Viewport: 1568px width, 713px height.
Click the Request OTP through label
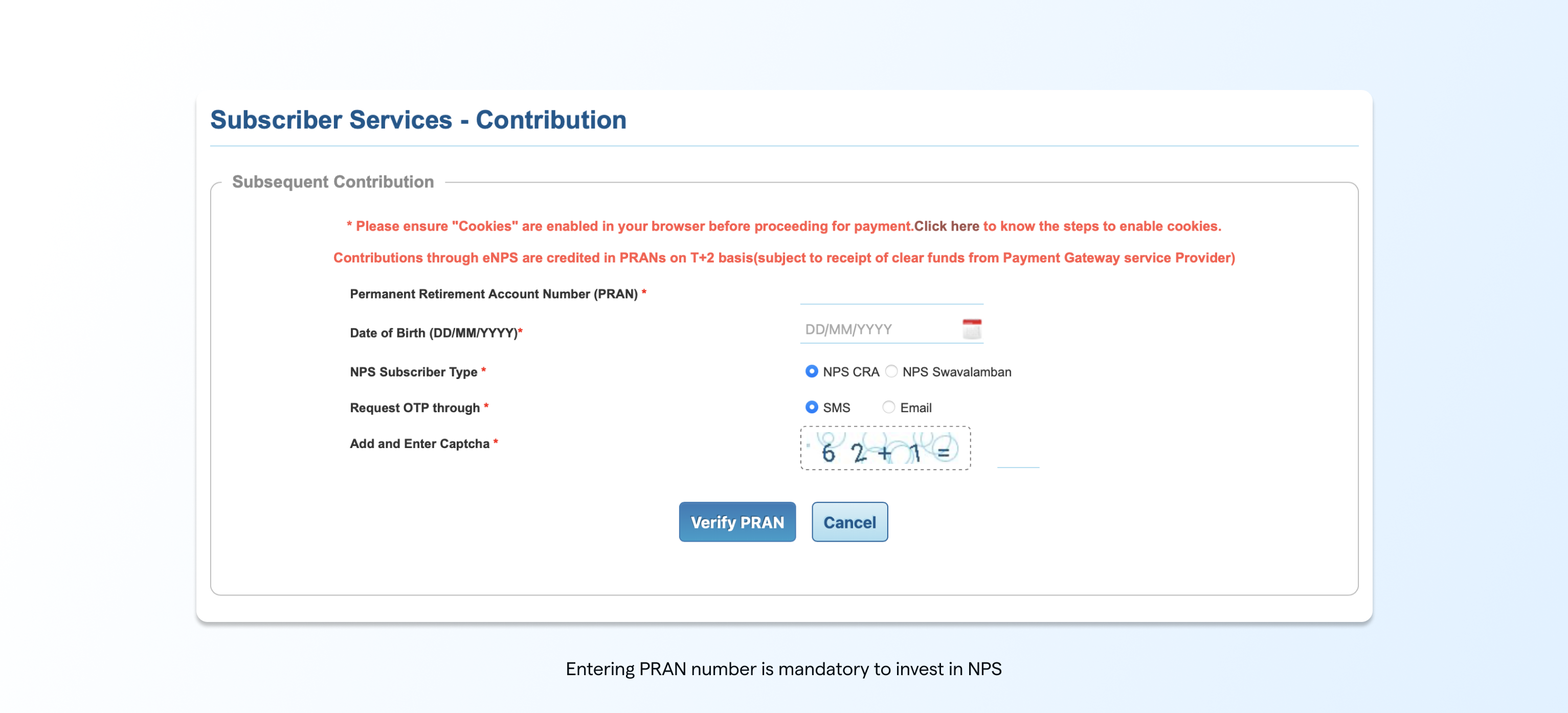(x=415, y=407)
